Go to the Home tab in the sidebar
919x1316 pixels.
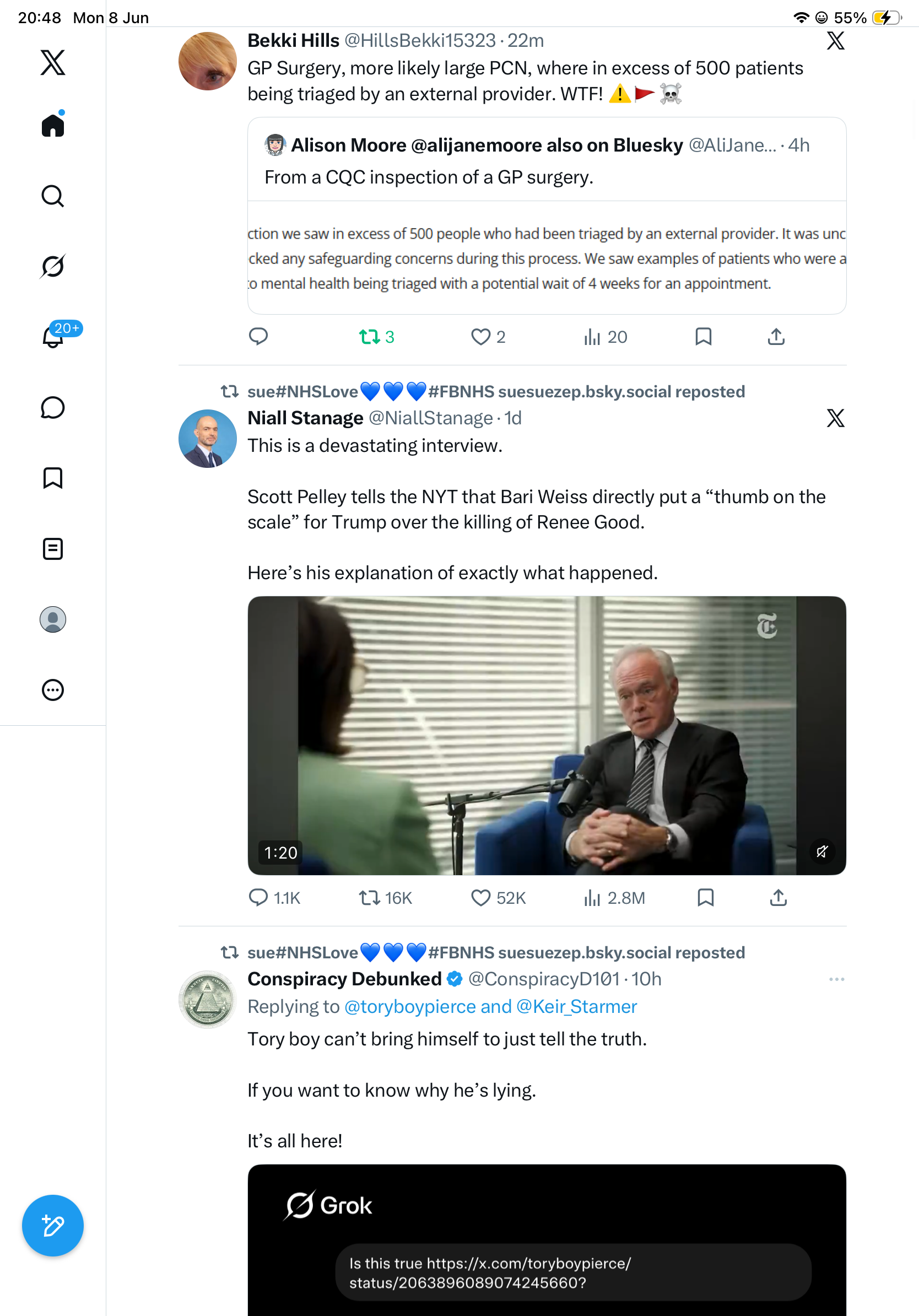pos(53,125)
